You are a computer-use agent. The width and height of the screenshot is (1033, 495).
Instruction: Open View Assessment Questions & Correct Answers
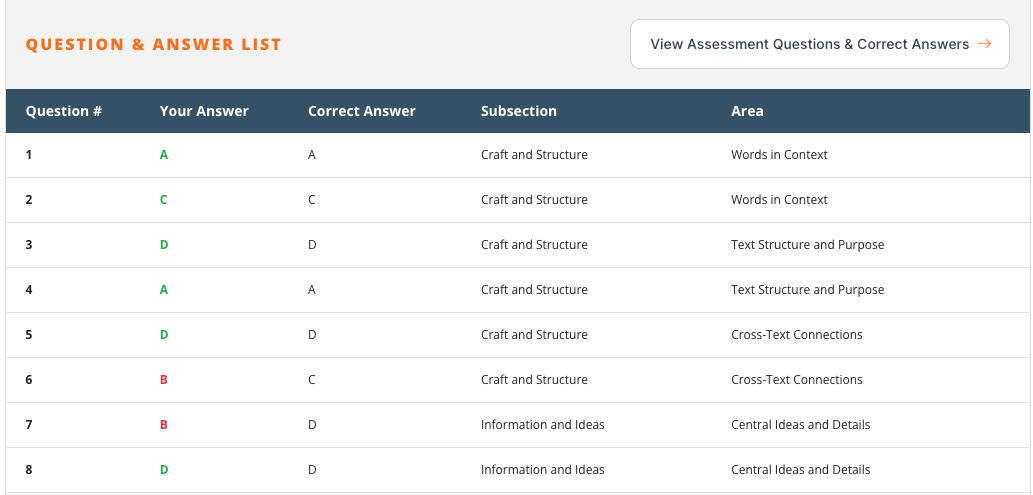pos(809,44)
